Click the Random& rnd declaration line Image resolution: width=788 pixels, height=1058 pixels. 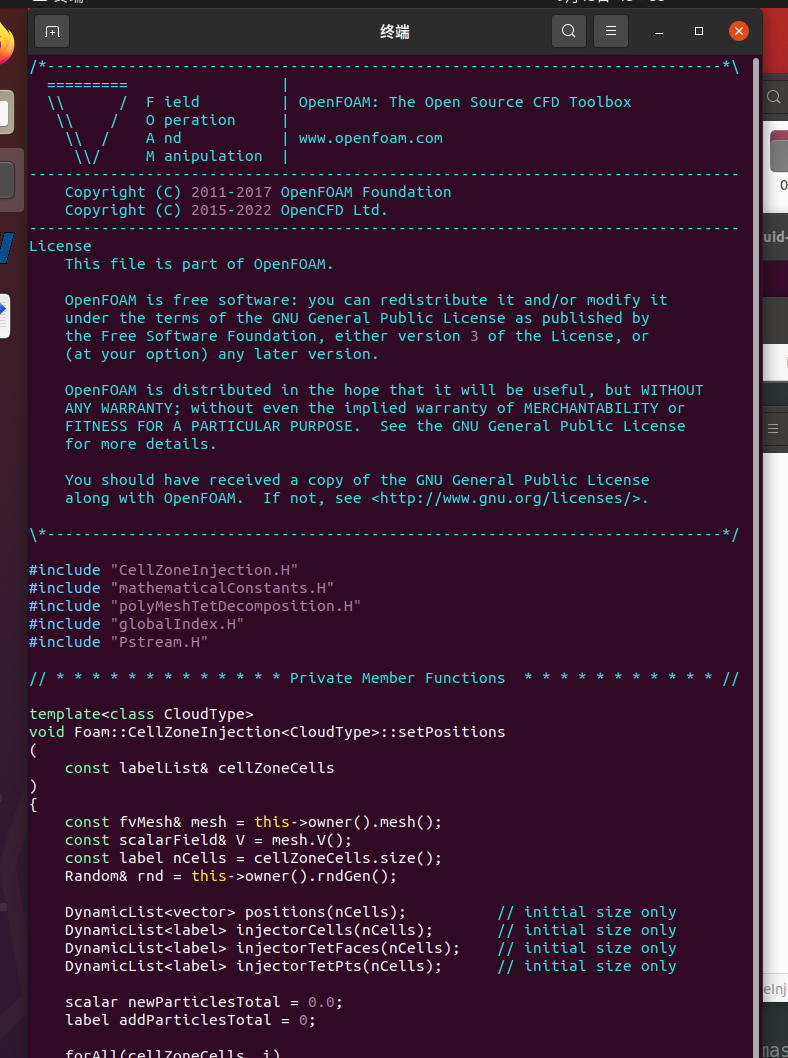[x=231, y=876]
